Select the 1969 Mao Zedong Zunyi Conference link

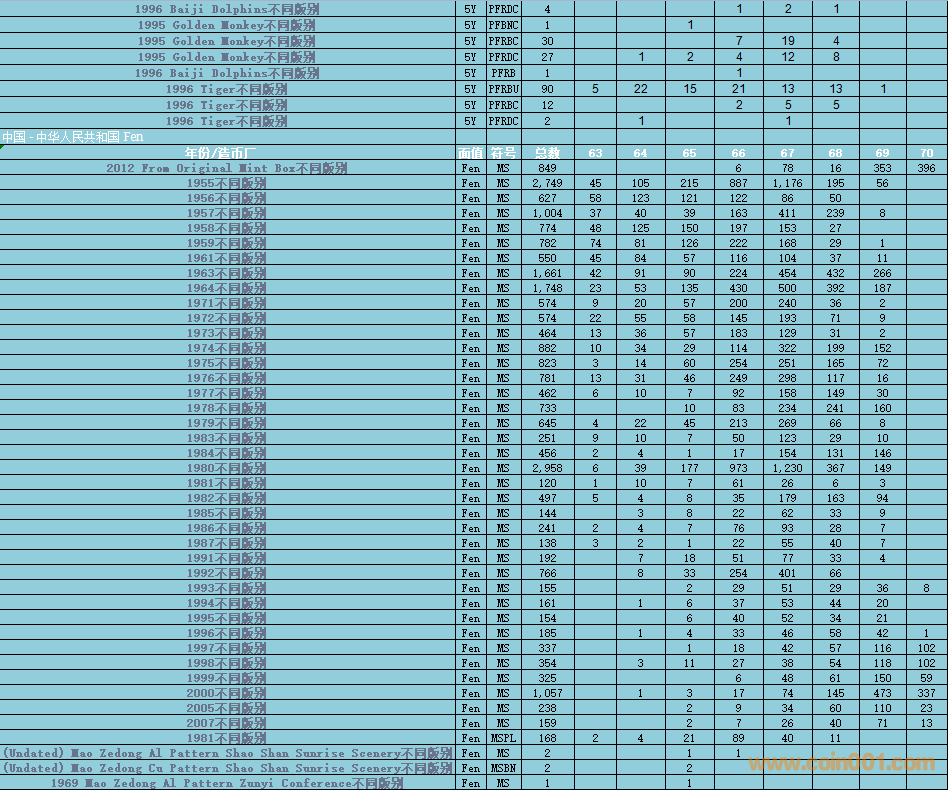click(x=227, y=783)
